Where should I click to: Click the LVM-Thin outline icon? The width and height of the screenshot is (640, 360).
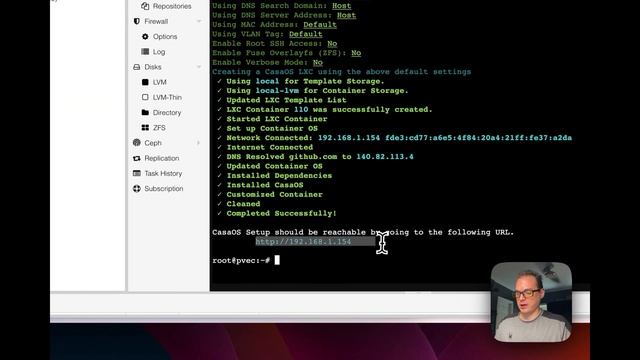pyautogui.click(x=145, y=98)
